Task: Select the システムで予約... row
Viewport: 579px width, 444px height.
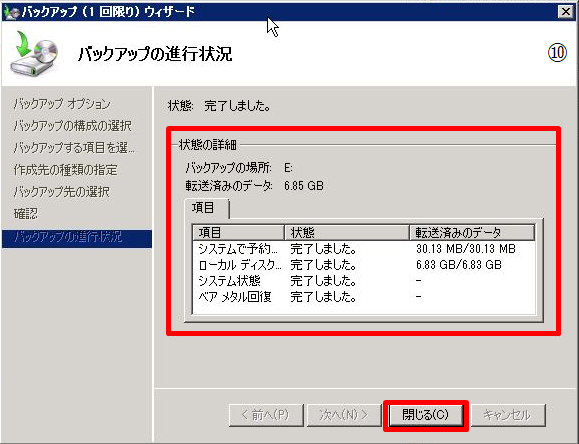Action: click(364, 249)
